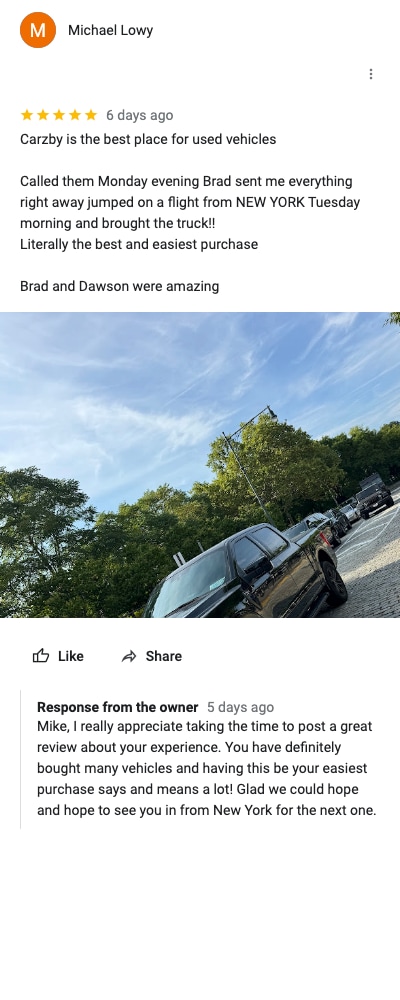Click the Share arrow icon
Screen dimensions: 400x1000
[x=129, y=656]
